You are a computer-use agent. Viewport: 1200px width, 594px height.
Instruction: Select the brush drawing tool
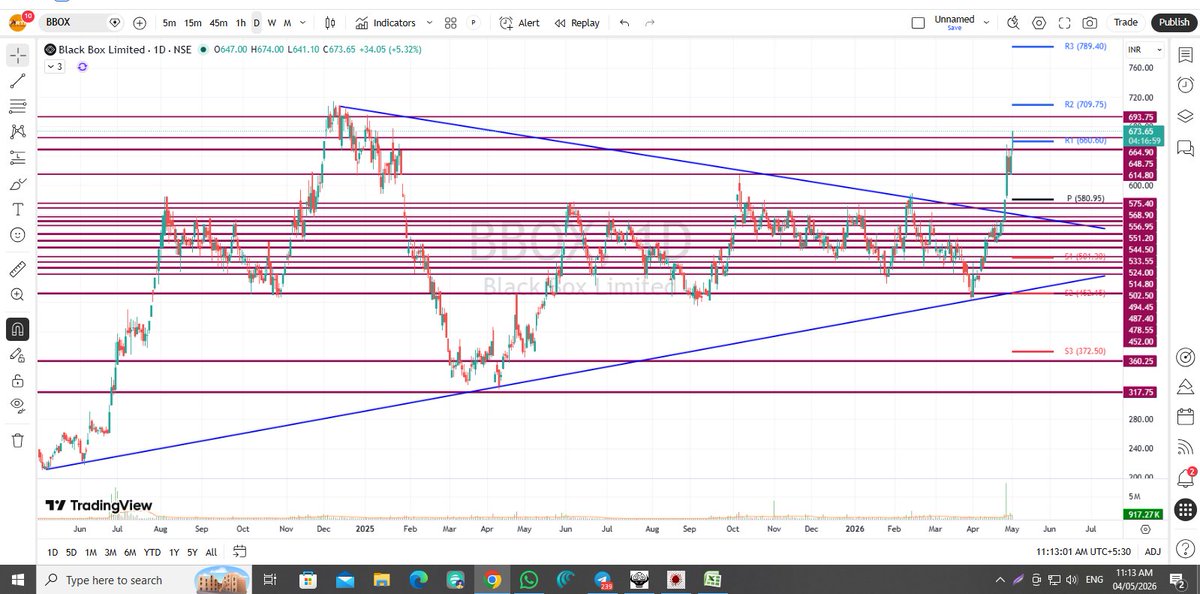(x=18, y=184)
